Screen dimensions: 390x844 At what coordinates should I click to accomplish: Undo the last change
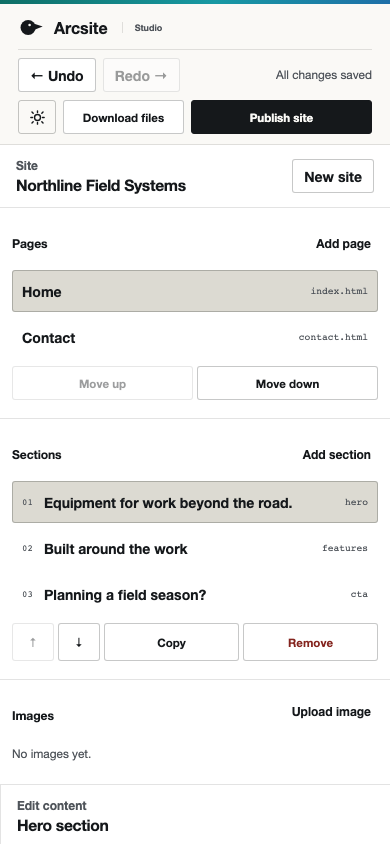pos(57,75)
